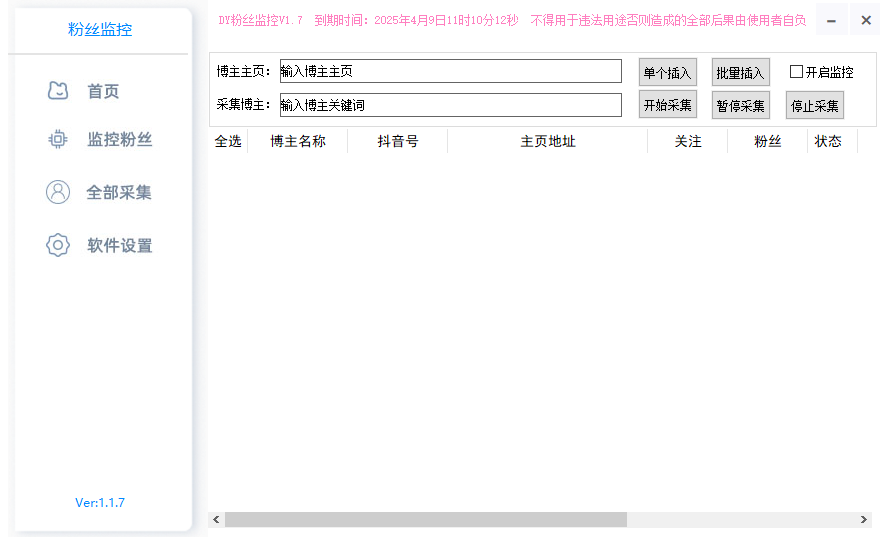883x537 pixels.
Task: Click the horizontal scrollbar left arrow
Action: click(216, 520)
